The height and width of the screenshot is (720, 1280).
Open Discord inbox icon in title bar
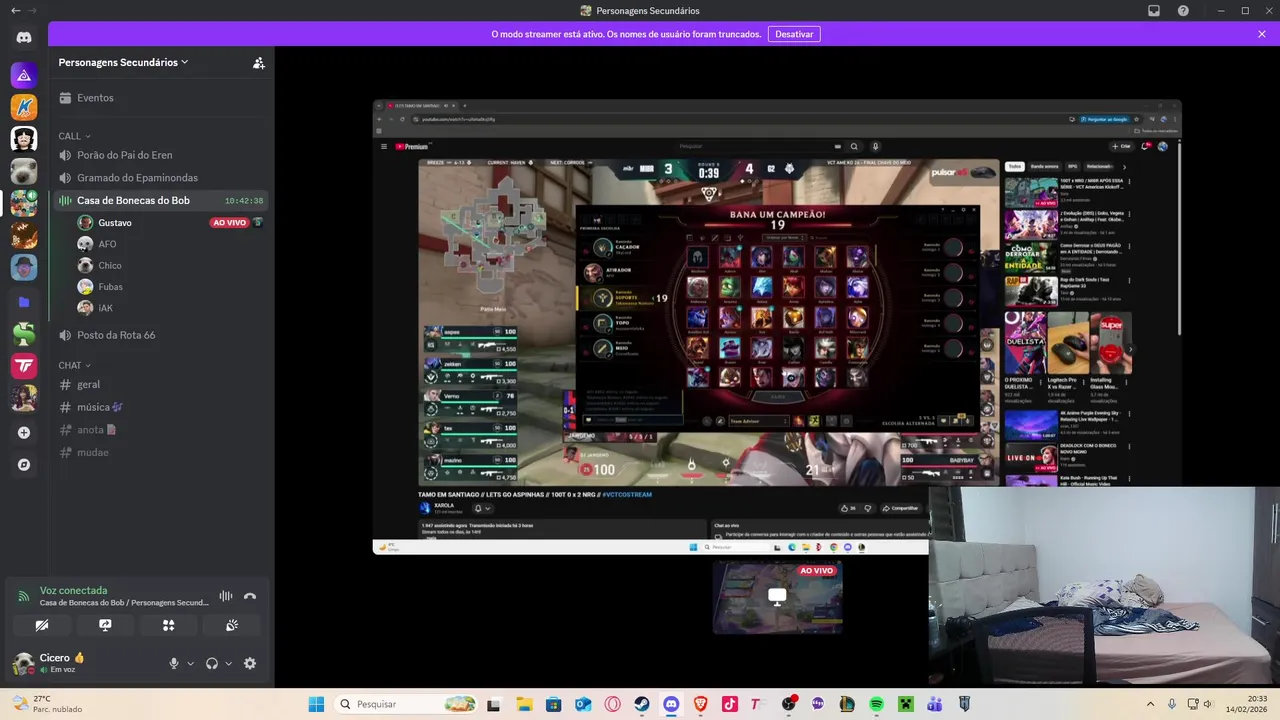coord(1154,10)
